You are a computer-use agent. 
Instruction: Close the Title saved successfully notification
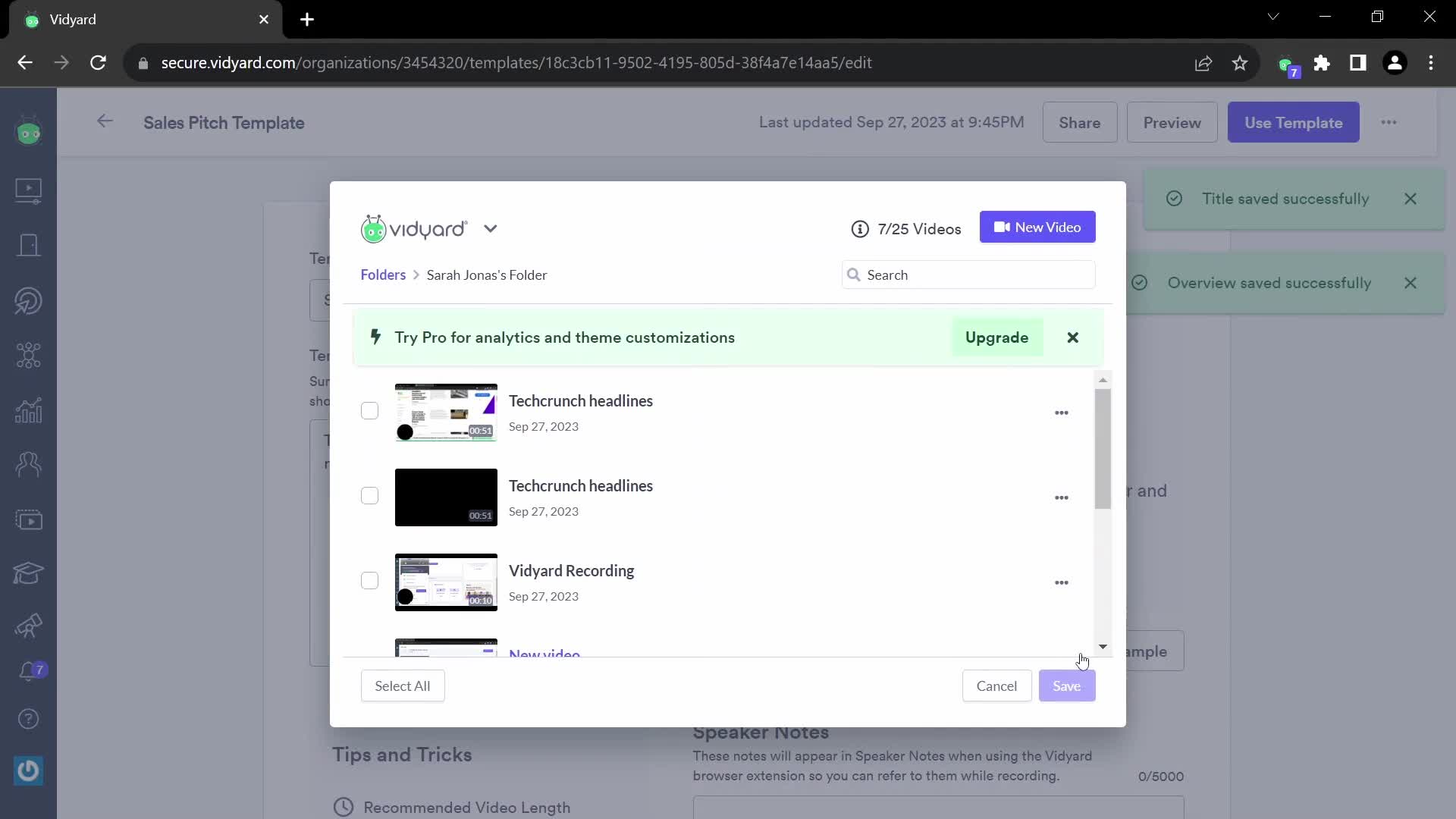1410,199
